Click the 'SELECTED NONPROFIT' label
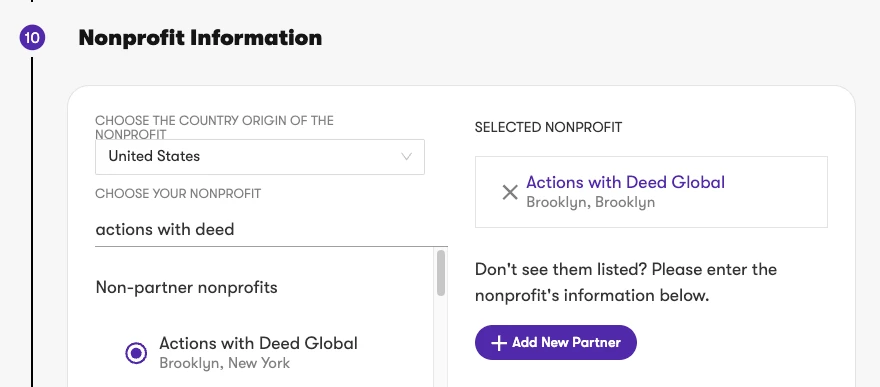 click(x=548, y=127)
